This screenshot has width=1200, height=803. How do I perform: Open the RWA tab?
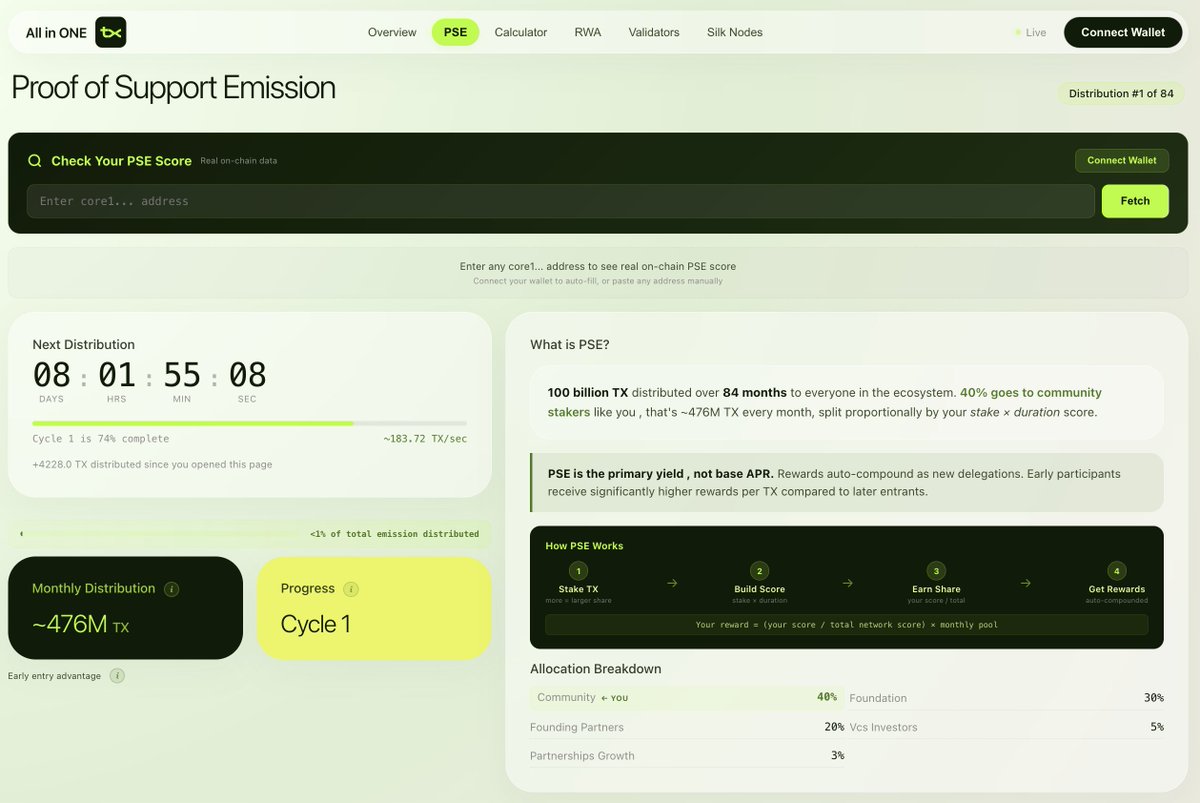(x=588, y=33)
